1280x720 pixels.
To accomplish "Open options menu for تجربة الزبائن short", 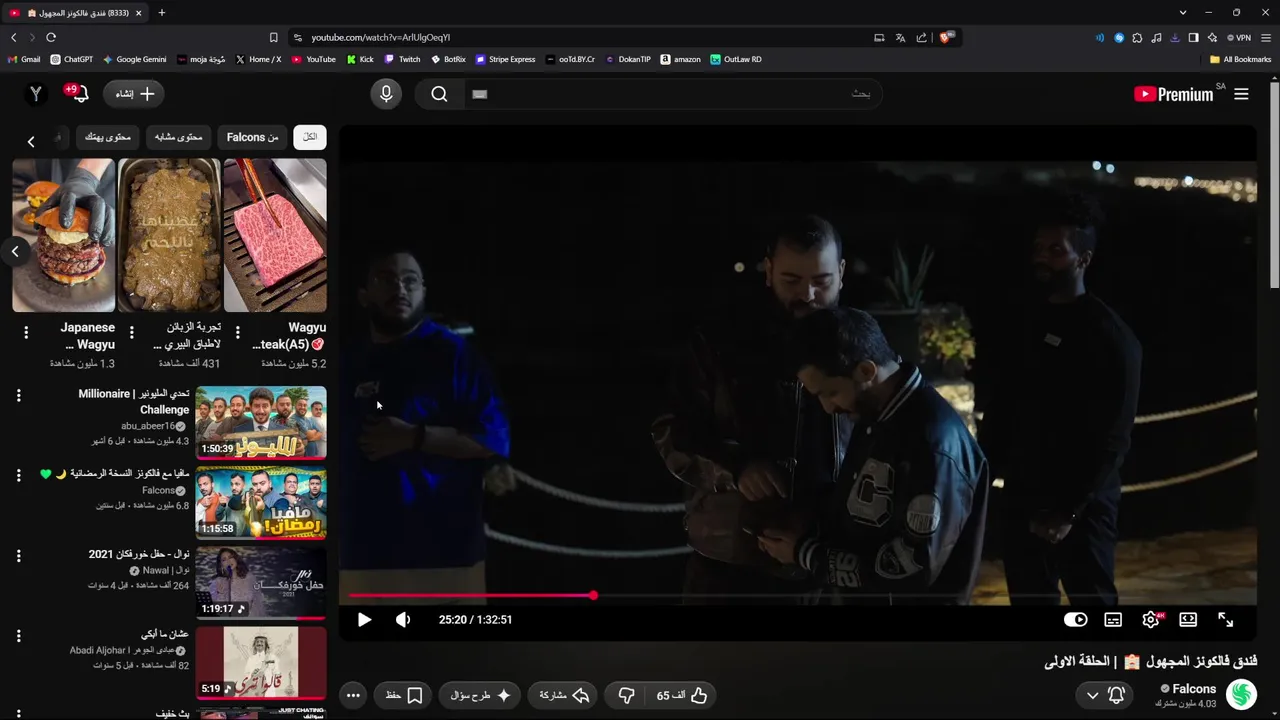I will (x=132, y=332).
